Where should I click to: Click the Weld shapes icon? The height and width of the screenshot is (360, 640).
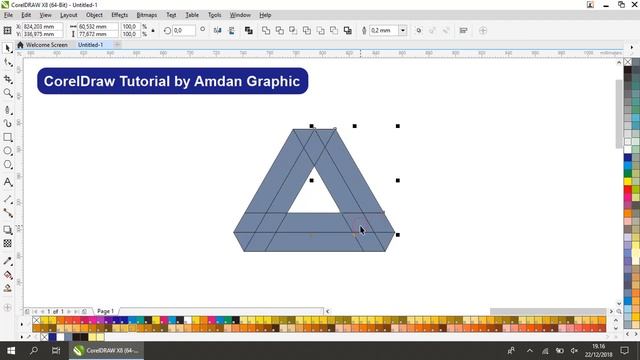click(x=266, y=30)
